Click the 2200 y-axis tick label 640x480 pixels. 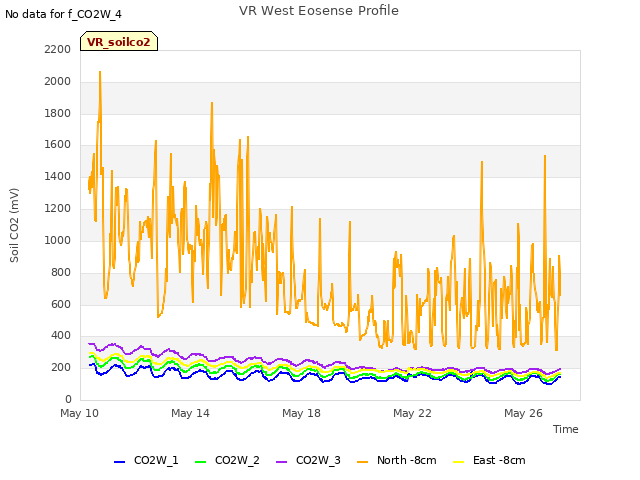(x=58, y=49)
